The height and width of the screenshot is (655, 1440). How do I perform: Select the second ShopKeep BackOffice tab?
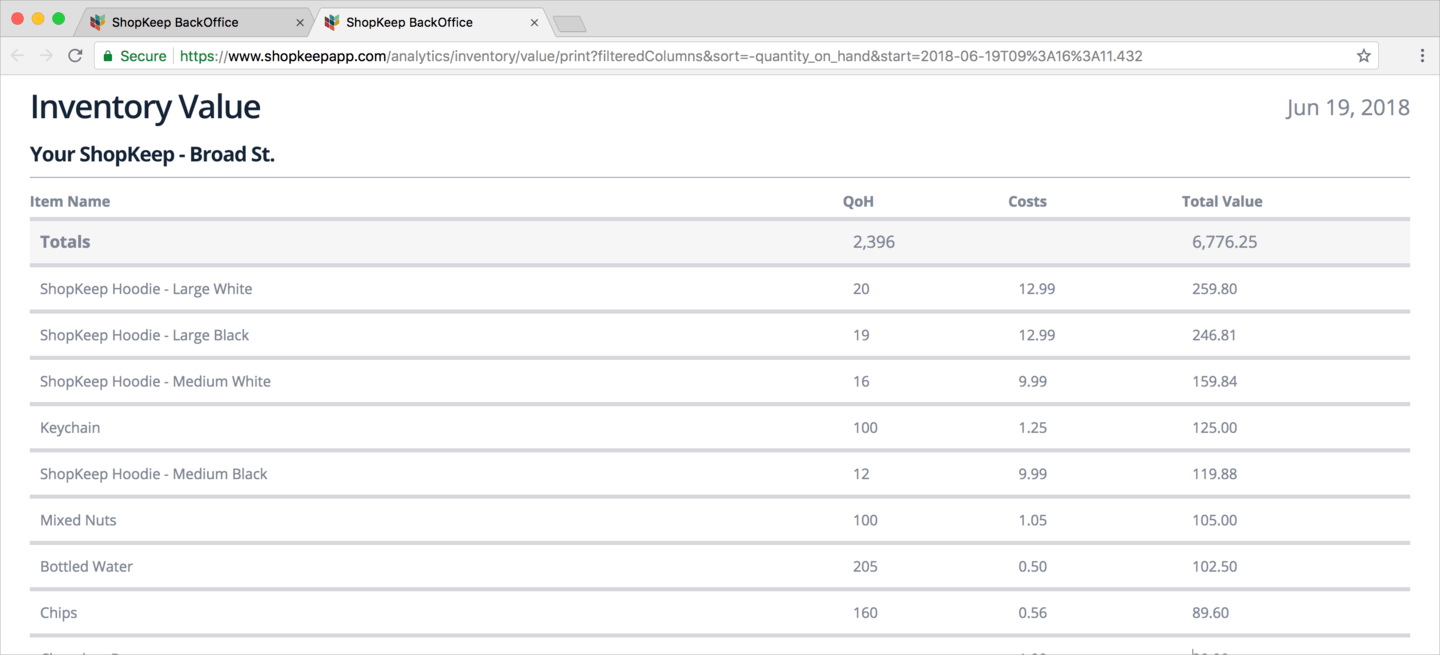coord(428,22)
